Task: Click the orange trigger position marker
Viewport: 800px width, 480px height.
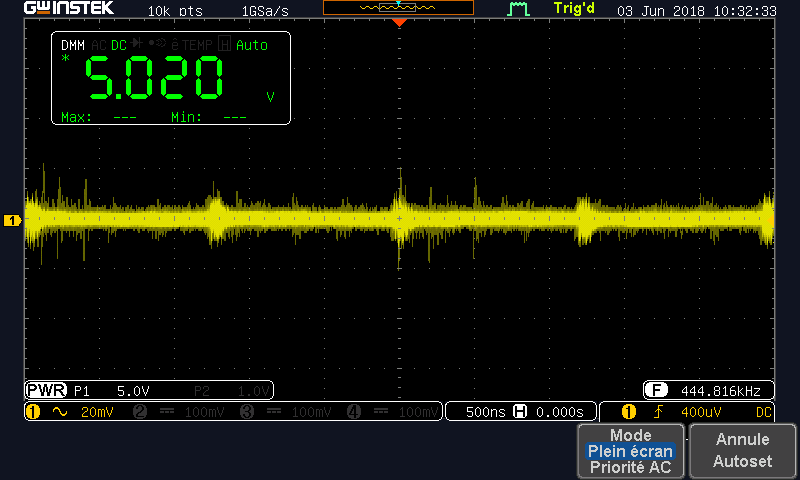Action: pos(399,22)
